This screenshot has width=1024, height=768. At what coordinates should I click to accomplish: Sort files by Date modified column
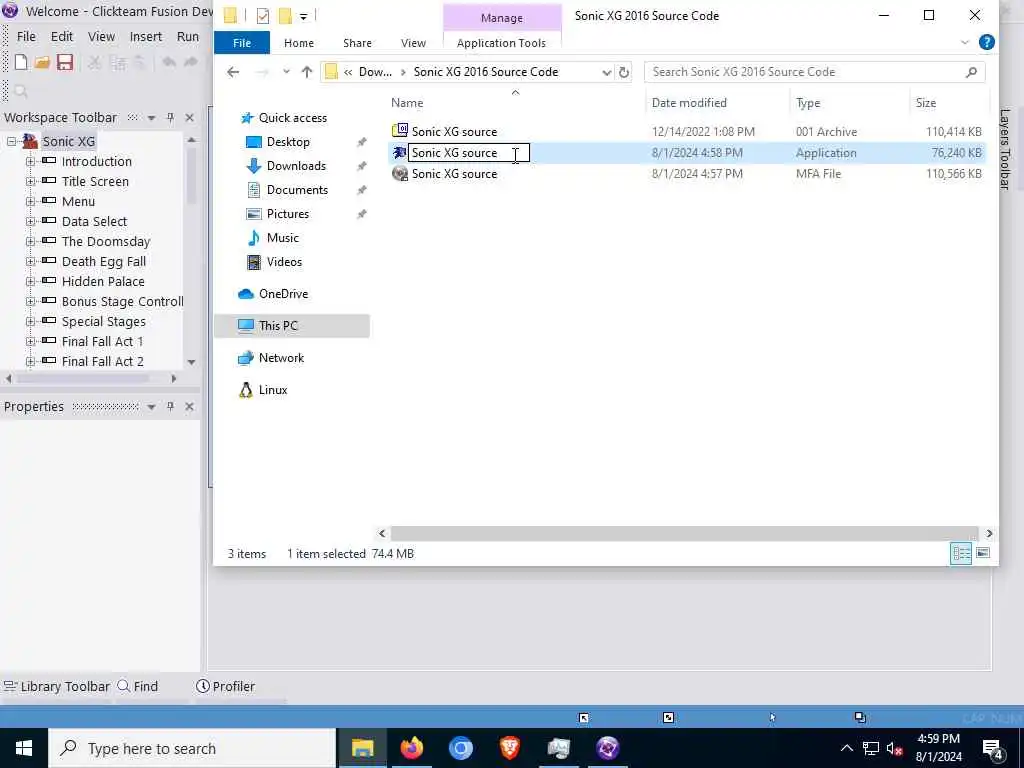689,103
